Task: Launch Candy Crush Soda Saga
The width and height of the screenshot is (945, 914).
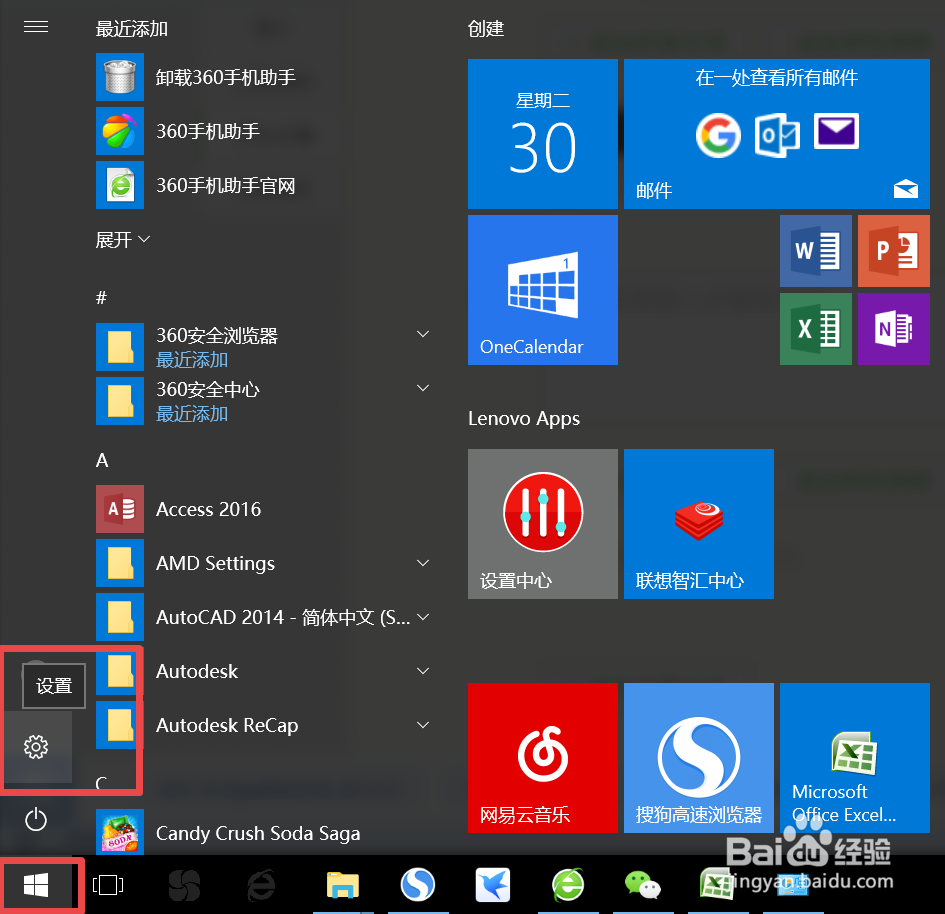Action: [x=265, y=832]
